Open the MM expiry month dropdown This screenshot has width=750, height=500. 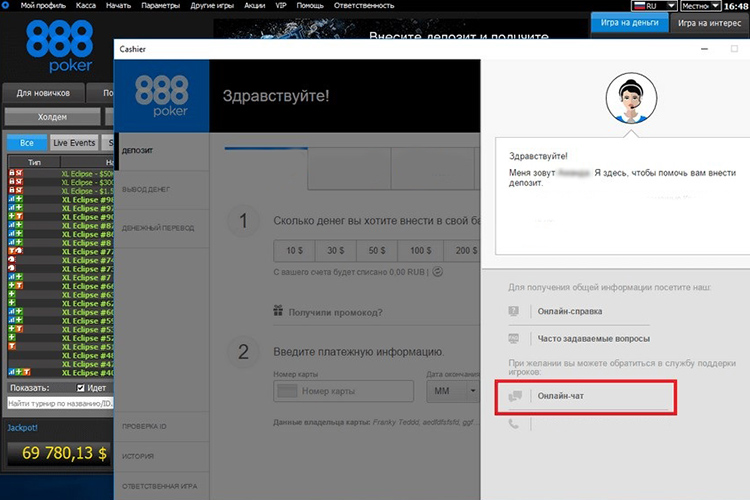[x=452, y=391]
